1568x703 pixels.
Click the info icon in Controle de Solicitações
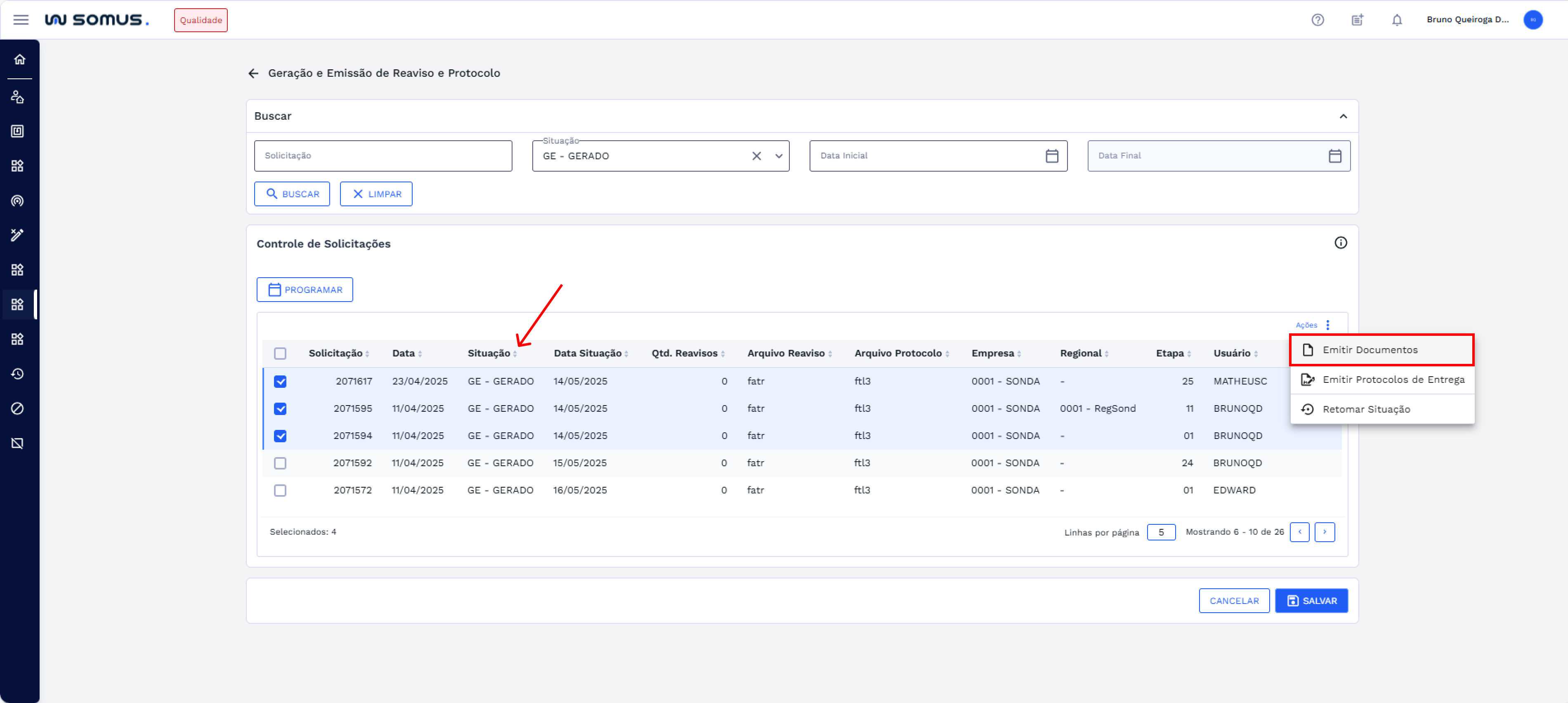click(1340, 243)
